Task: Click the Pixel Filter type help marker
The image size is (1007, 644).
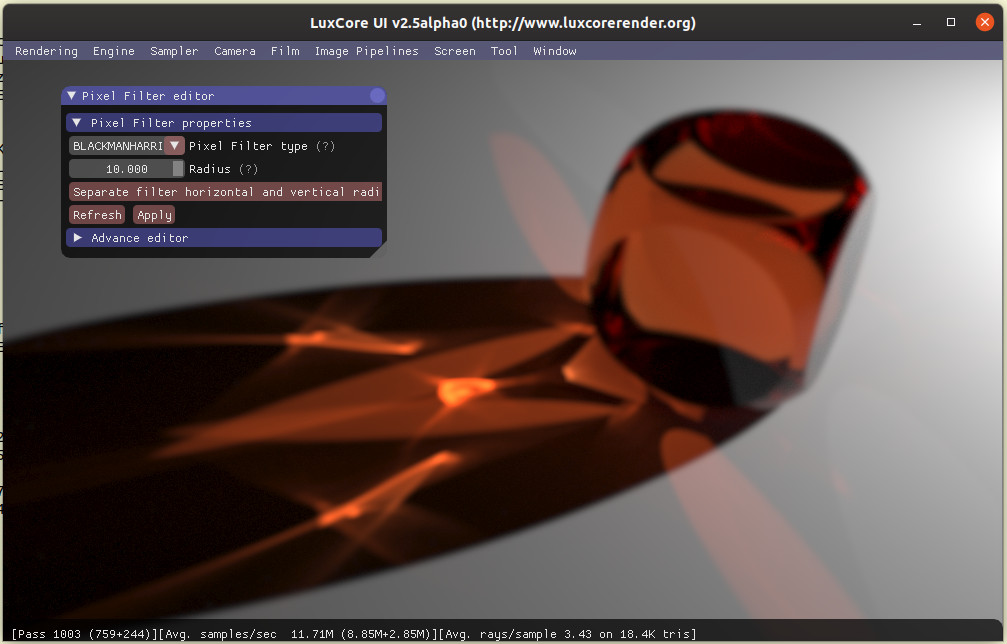Action: click(x=326, y=146)
